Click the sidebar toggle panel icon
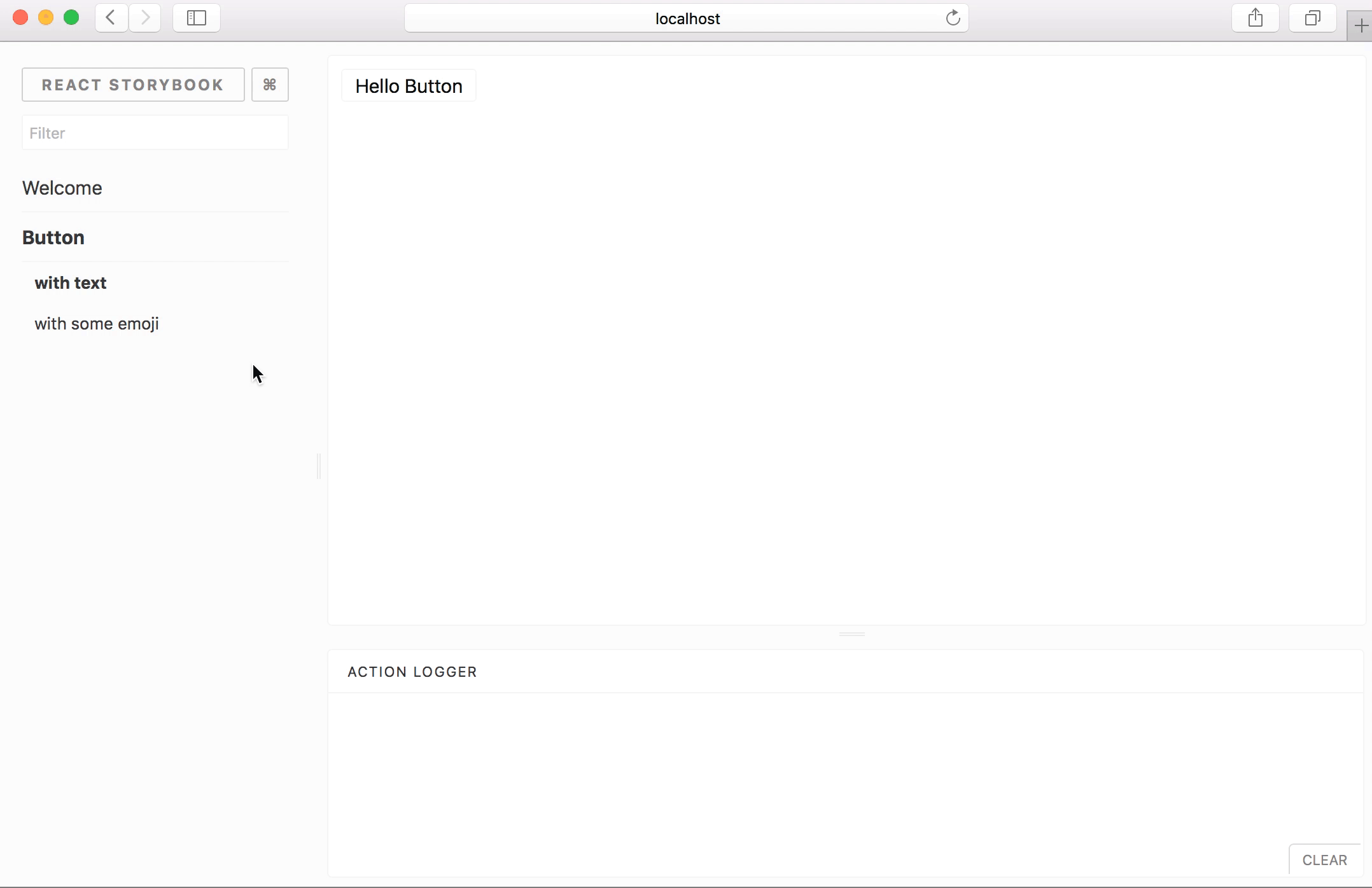The image size is (1372, 888). click(x=197, y=18)
